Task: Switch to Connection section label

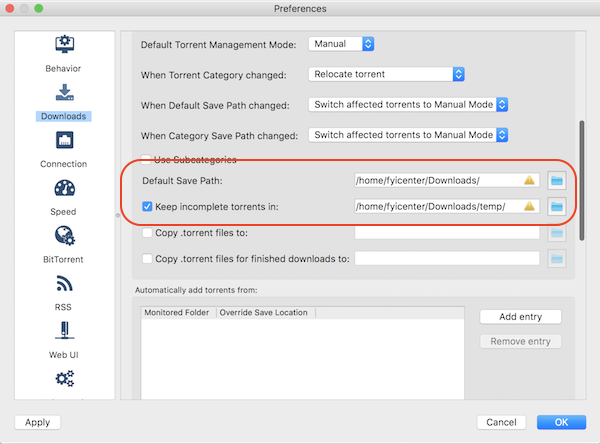Action: click(64, 164)
